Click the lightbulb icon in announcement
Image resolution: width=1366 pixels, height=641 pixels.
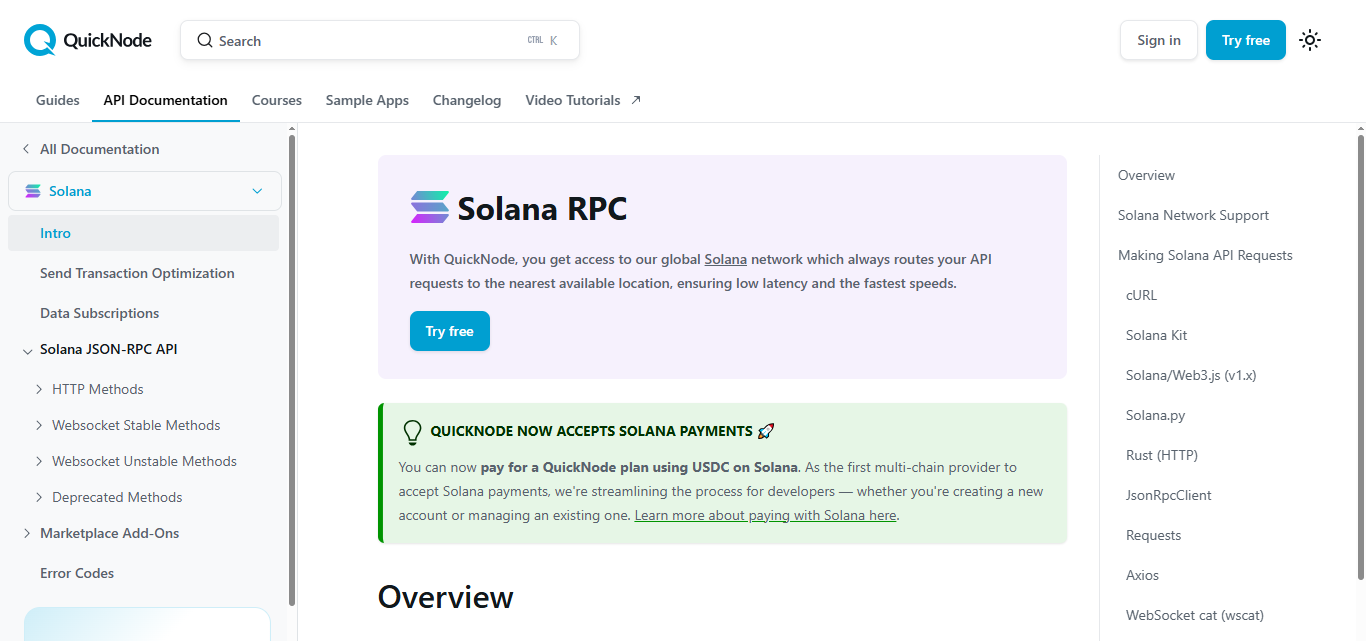point(412,432)
